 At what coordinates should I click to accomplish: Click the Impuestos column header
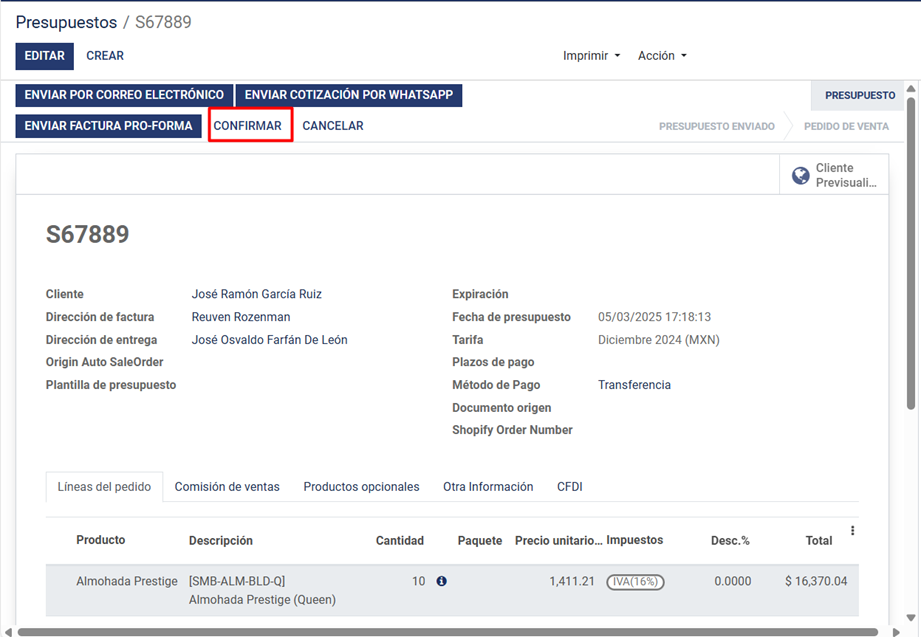(634, 540)
